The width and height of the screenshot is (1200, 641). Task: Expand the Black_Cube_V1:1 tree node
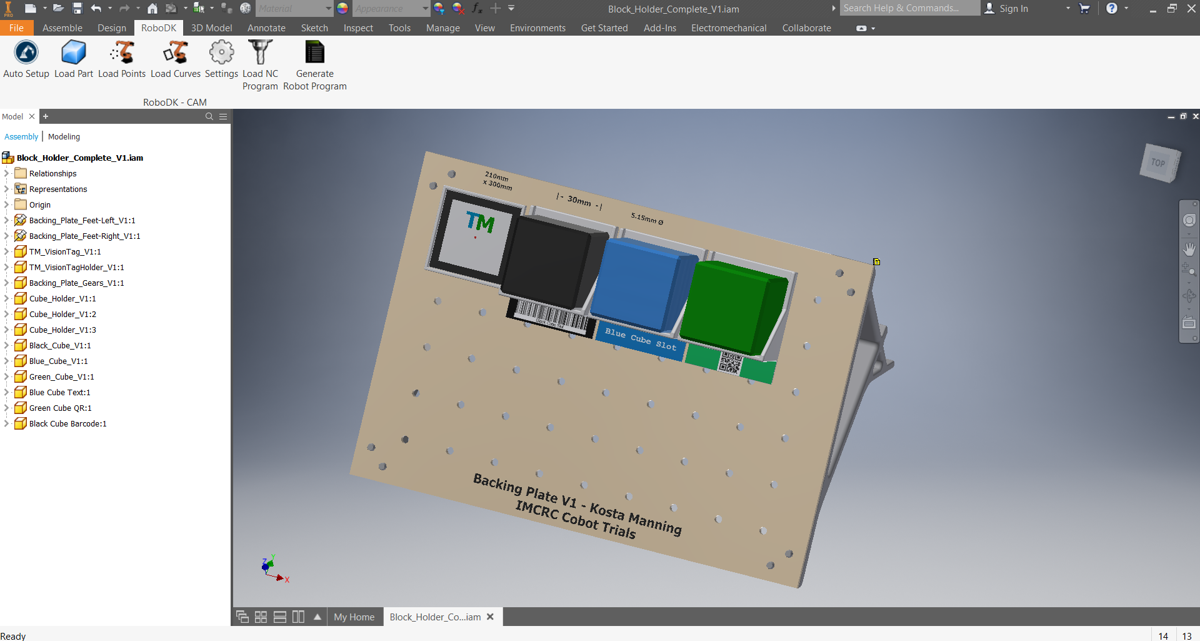pos(7,346)
